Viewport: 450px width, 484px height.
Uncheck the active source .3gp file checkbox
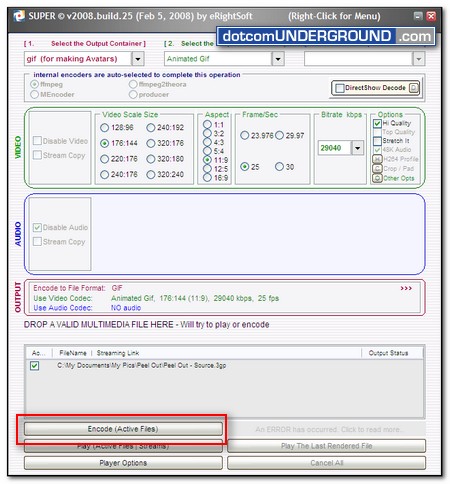pyautogui.click(x=34, y=366)
